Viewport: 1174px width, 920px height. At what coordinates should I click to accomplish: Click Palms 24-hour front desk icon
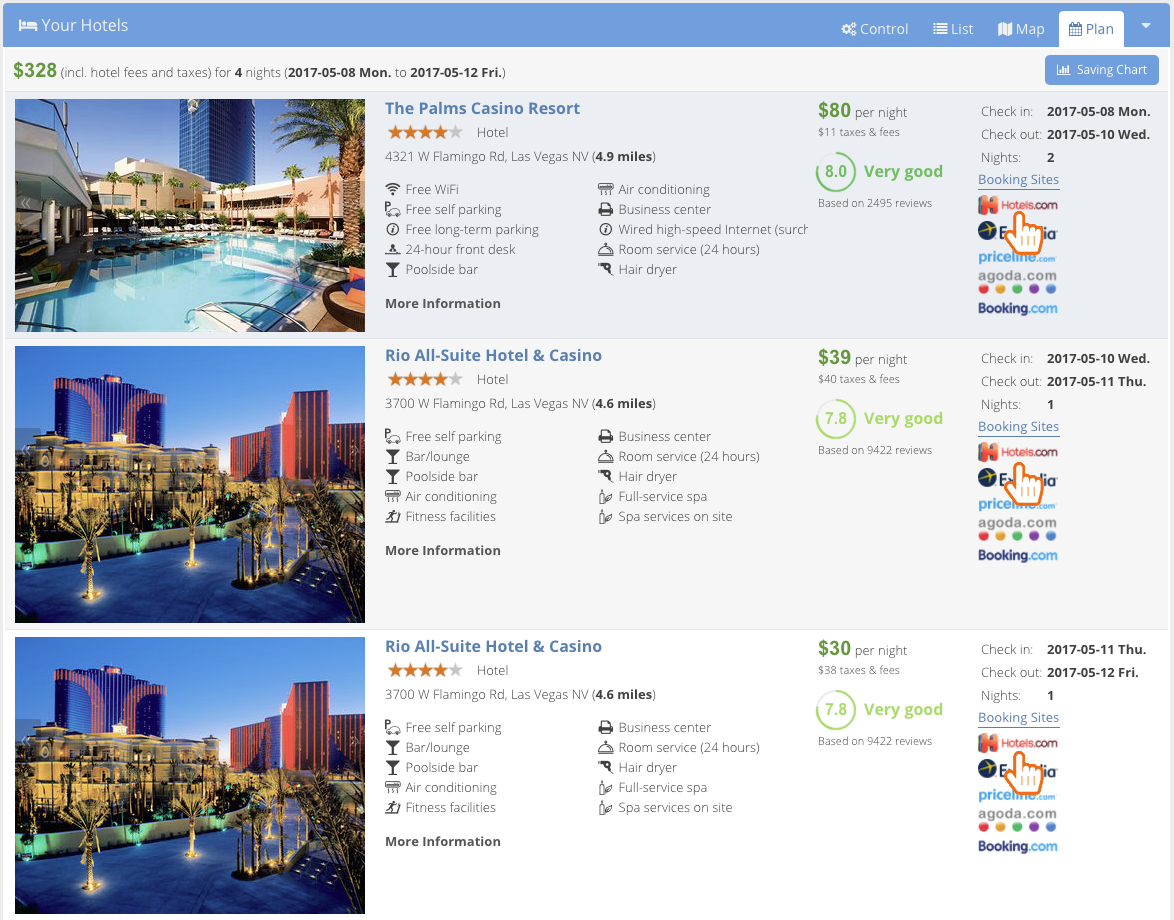click(392, 249)
